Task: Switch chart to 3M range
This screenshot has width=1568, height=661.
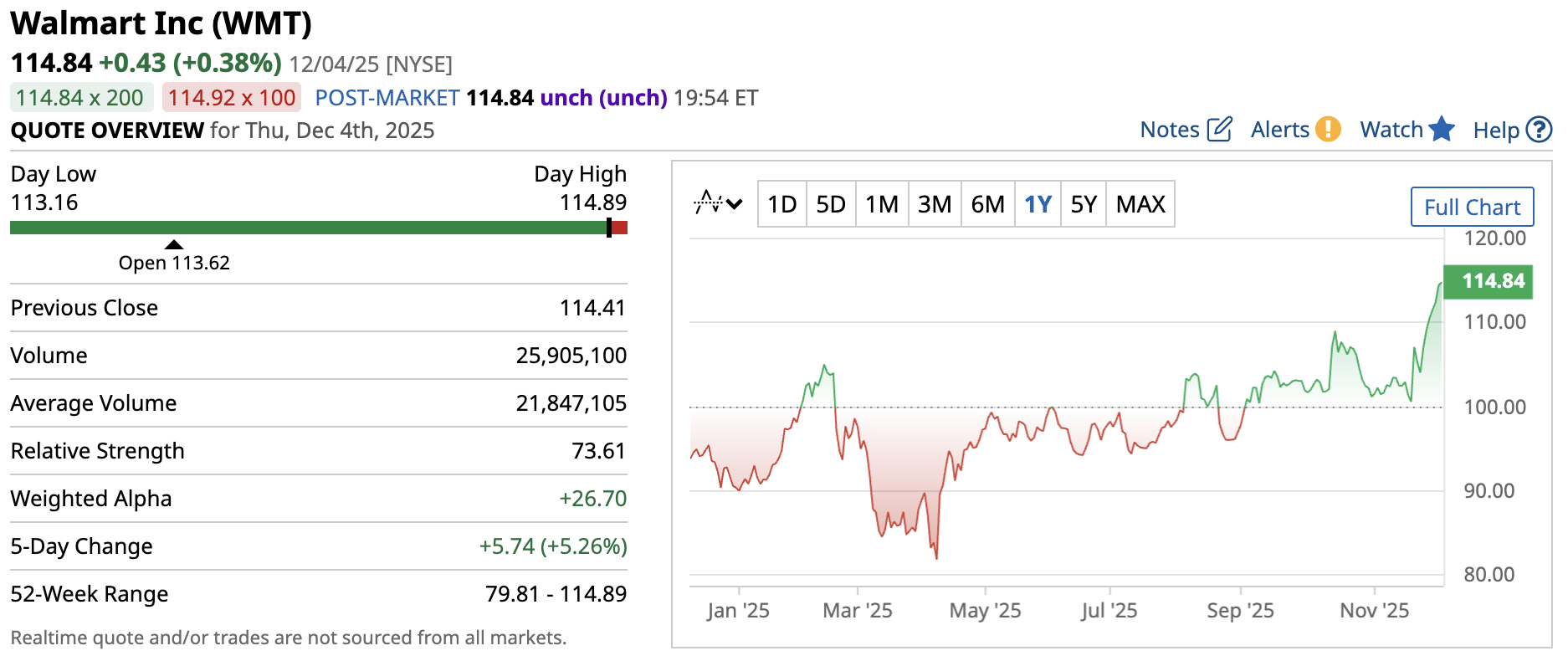Action: coord(935,204)
